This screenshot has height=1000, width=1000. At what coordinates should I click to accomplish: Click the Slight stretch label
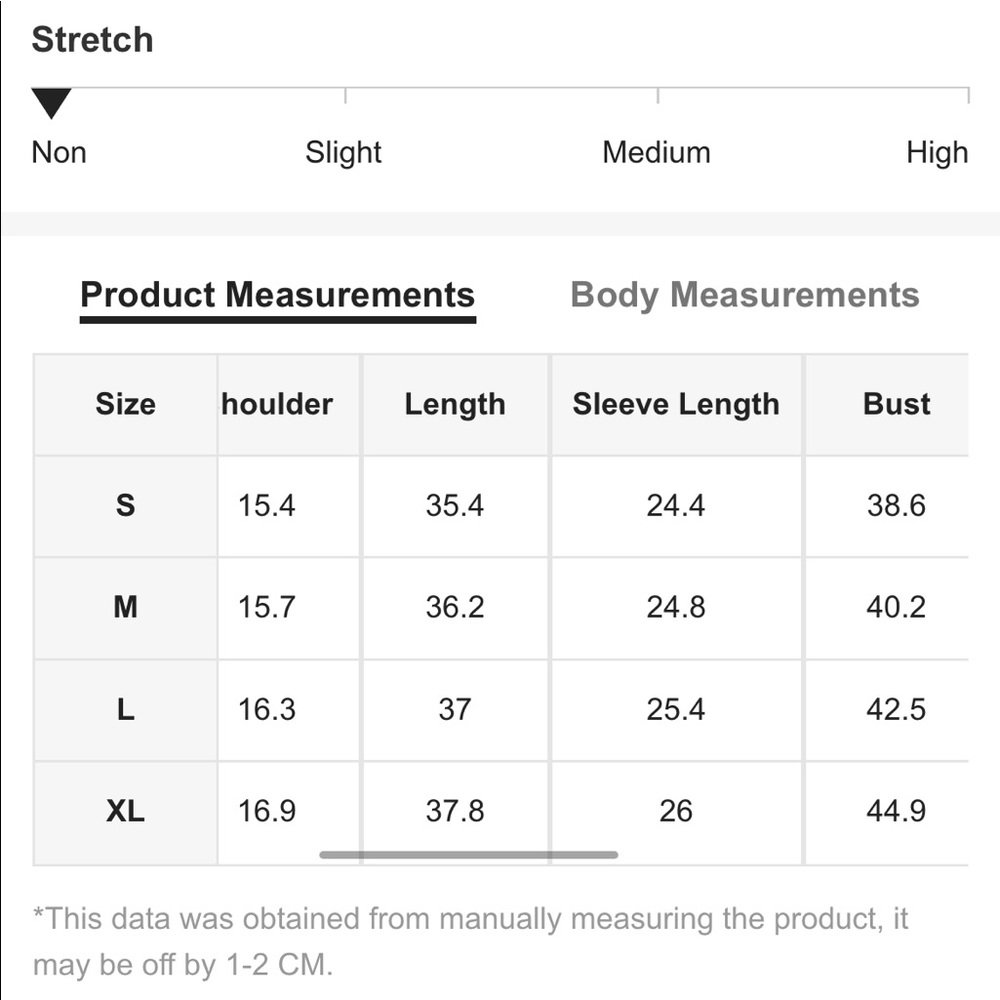point(343,153)
